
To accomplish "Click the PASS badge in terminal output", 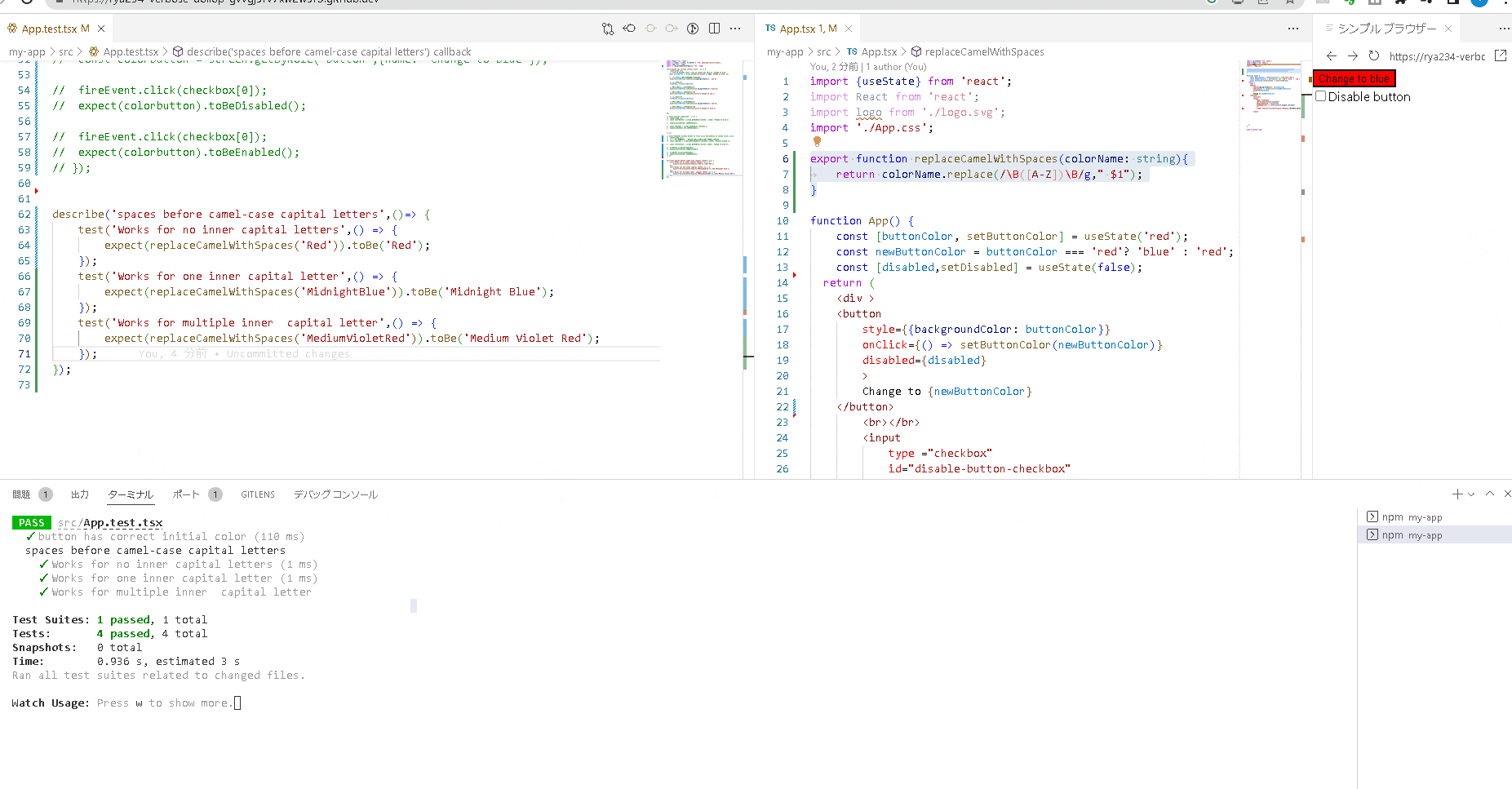I will 32,523.
